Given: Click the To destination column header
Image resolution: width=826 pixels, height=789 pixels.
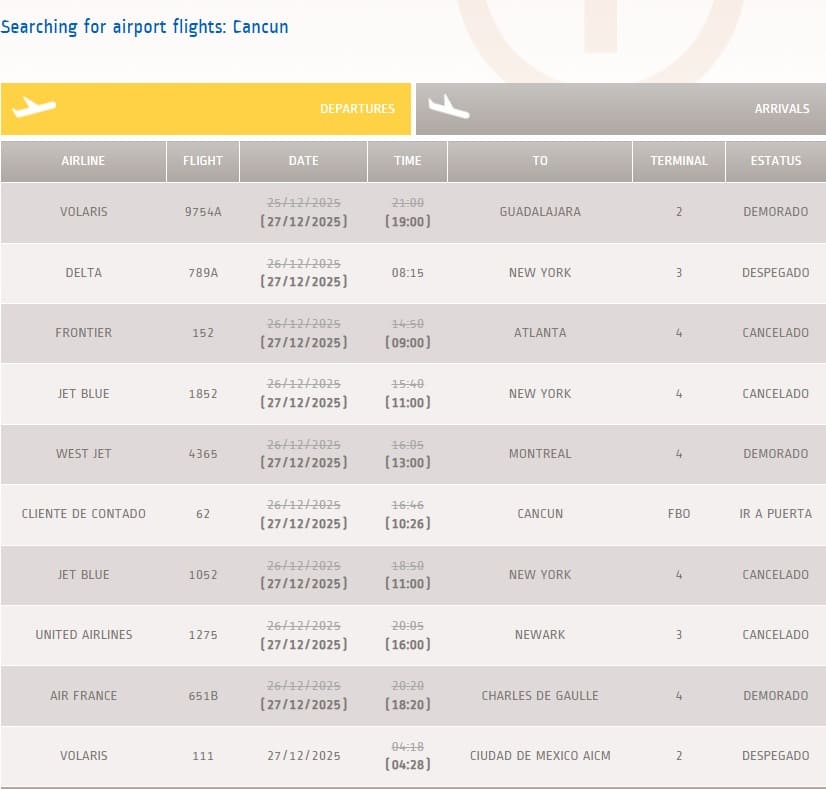Looking at the screenshot, I should 540,161.
